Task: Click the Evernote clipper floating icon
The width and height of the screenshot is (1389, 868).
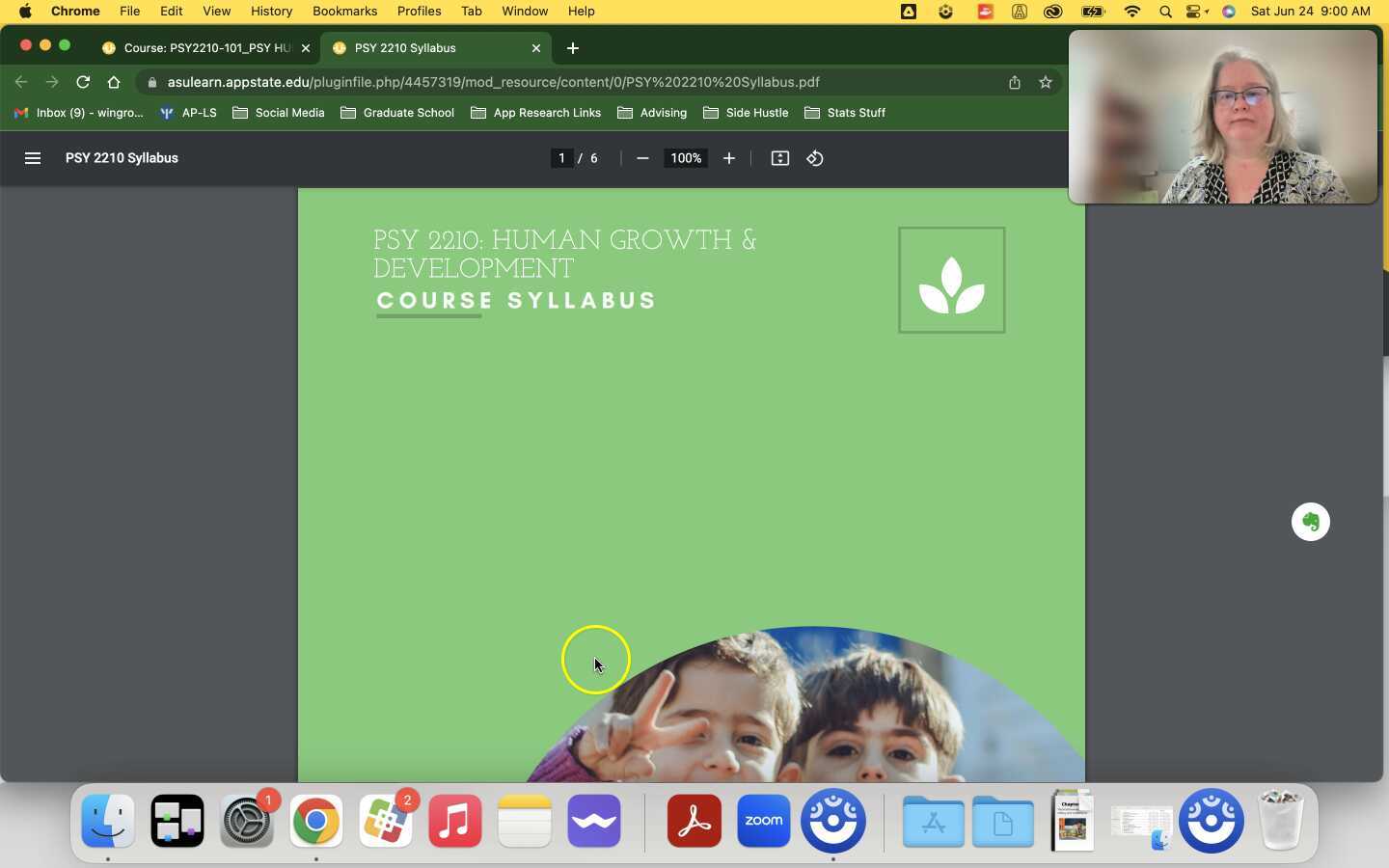Action: pos(1310,522)
